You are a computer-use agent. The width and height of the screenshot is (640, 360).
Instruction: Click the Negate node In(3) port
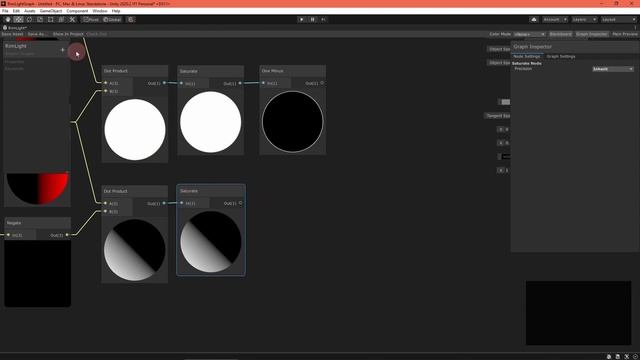click(x=8, y=235)
